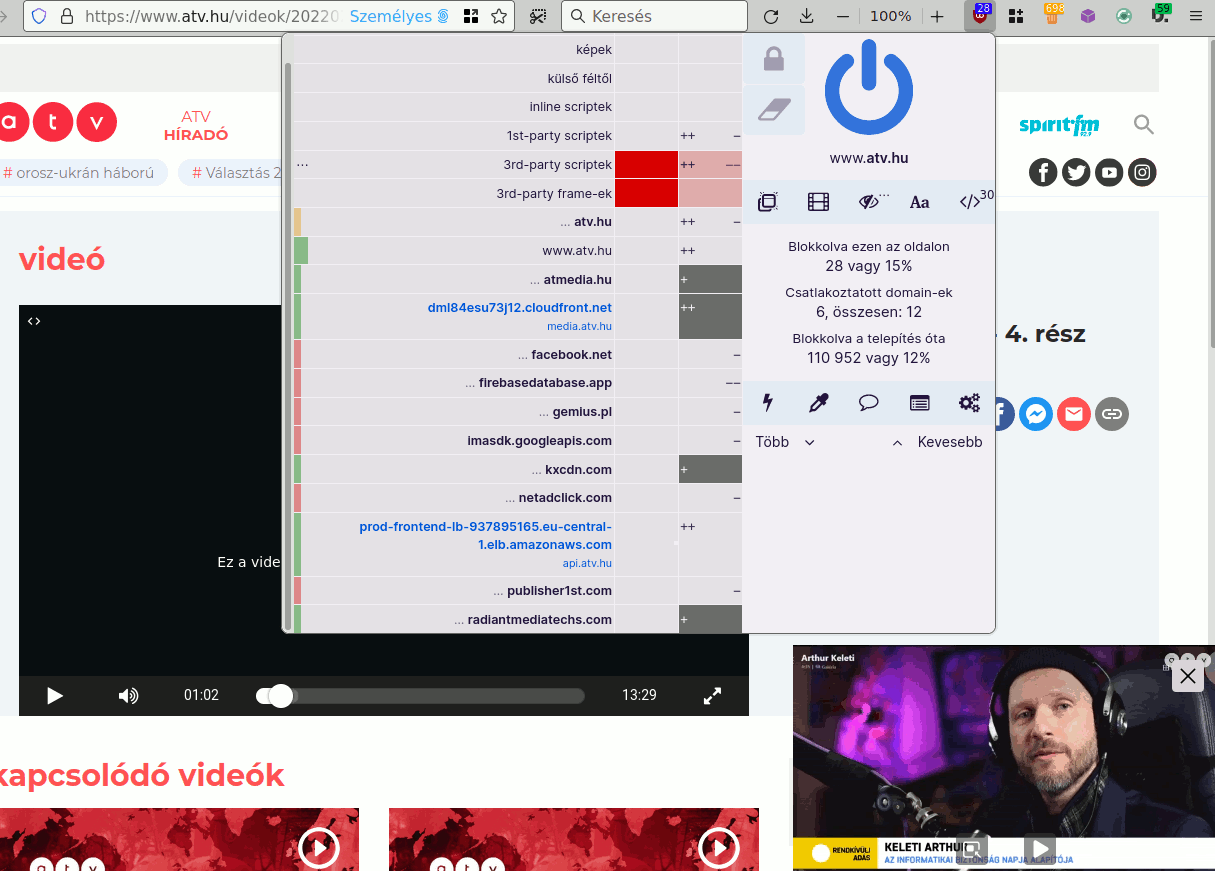Click the uBlock Origin toolbar icon
This screenshot has width=1215, height=871.
pyautogui.click(x=981, y=15)
